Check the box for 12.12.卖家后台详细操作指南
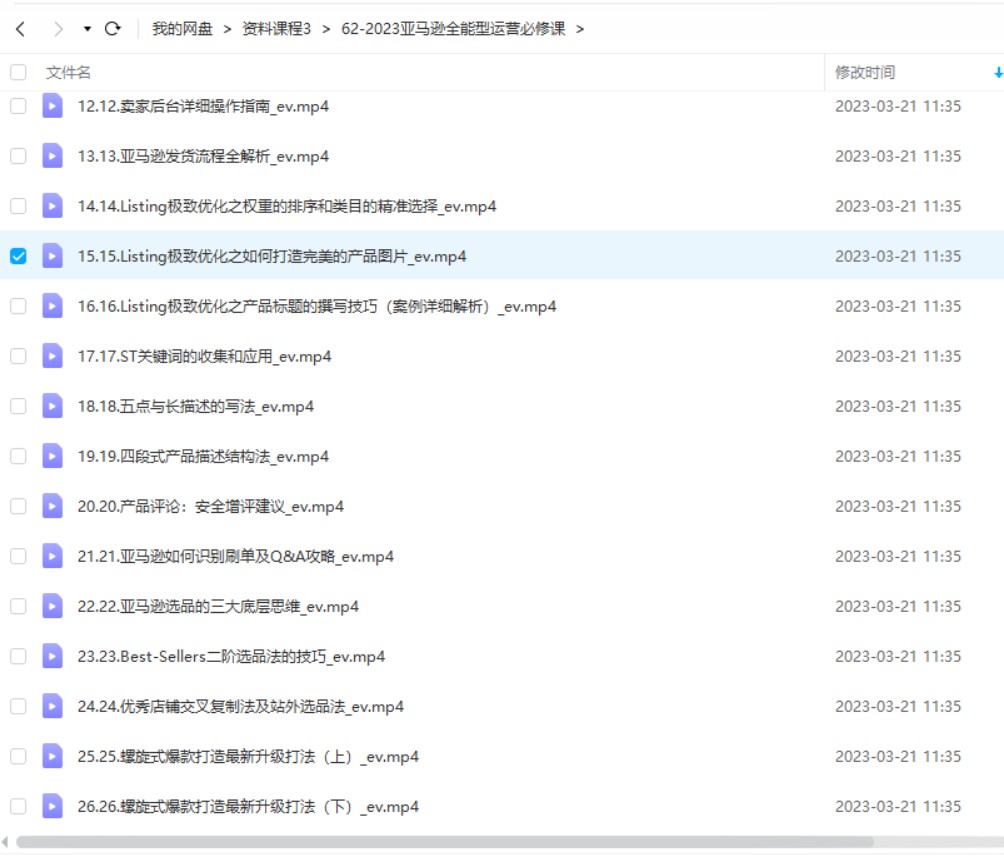1004x866 pixels. (x=19, y=106)
